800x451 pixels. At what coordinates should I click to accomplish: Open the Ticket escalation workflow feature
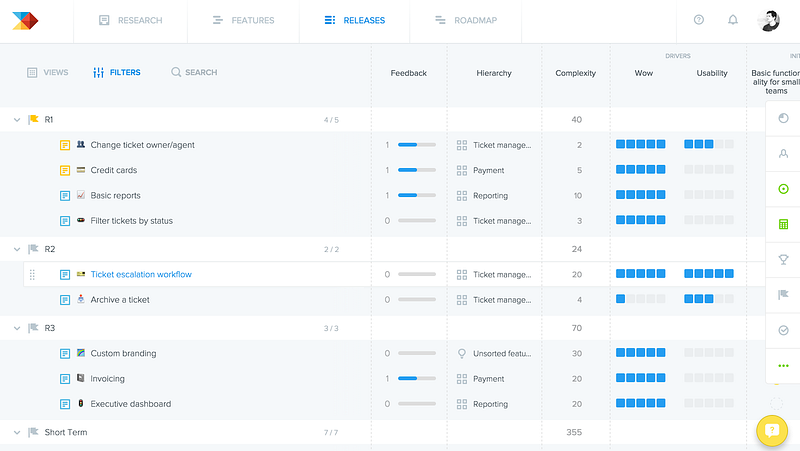click(x=141, y=274)
